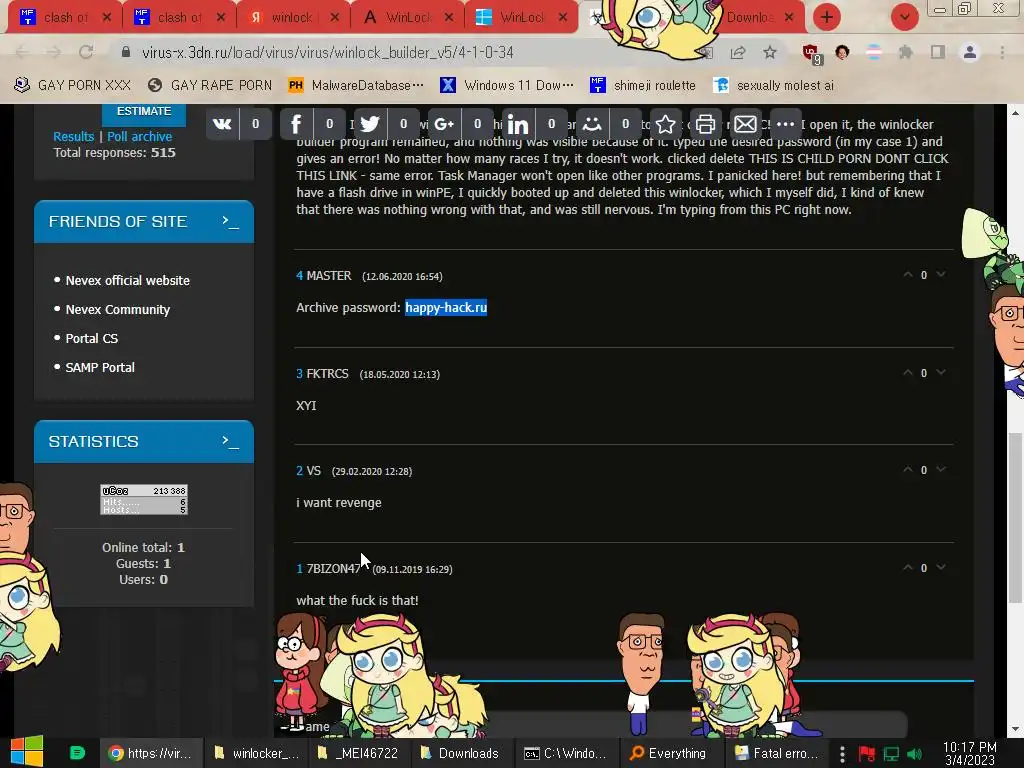This screenshot has height=768, width=1024.
Task: Open a new tab with plus button
Action: click(827, 17)
